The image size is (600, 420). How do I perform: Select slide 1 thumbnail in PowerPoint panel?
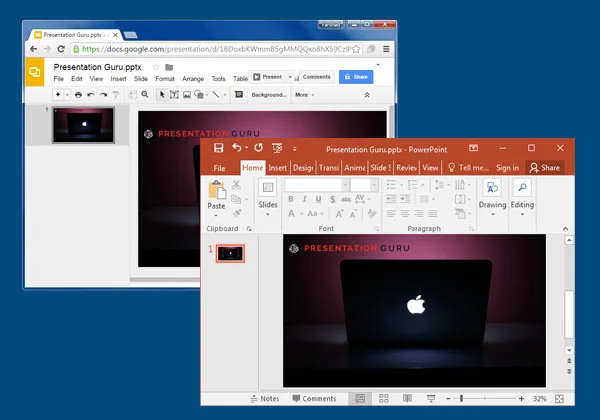230,253
